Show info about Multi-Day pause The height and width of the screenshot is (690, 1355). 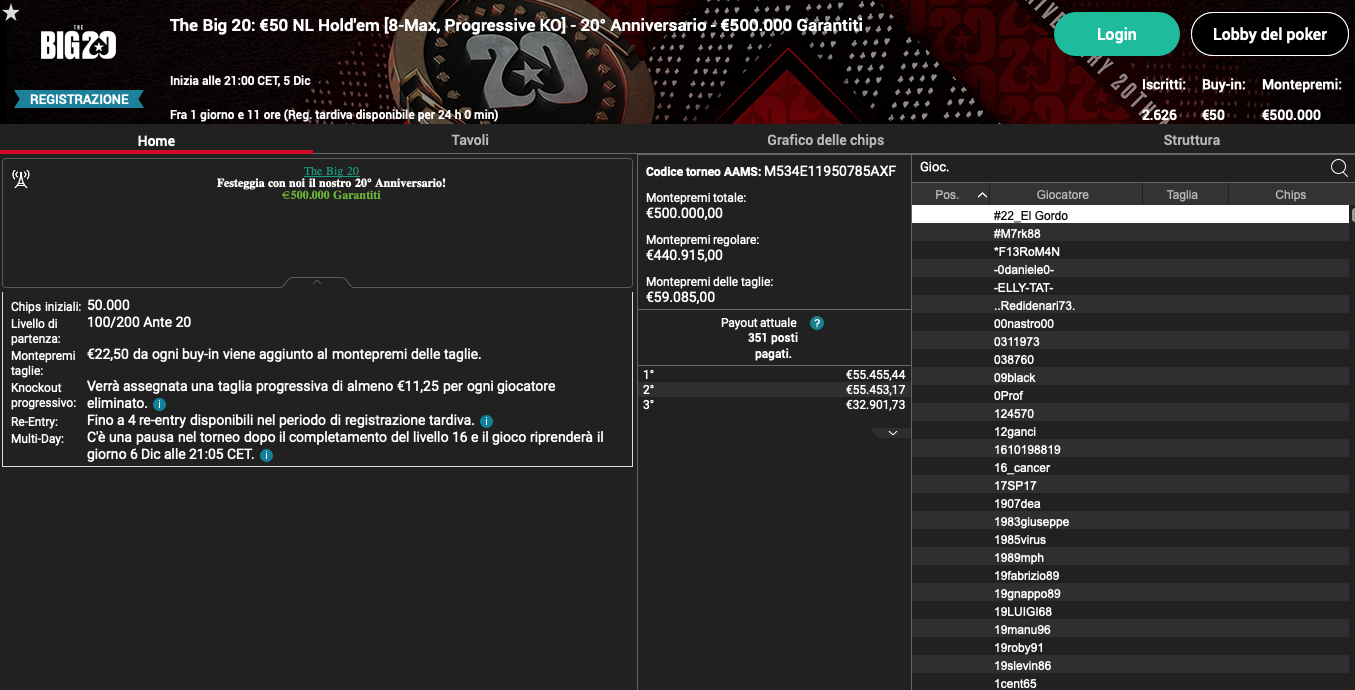click(x=266, y=455)
